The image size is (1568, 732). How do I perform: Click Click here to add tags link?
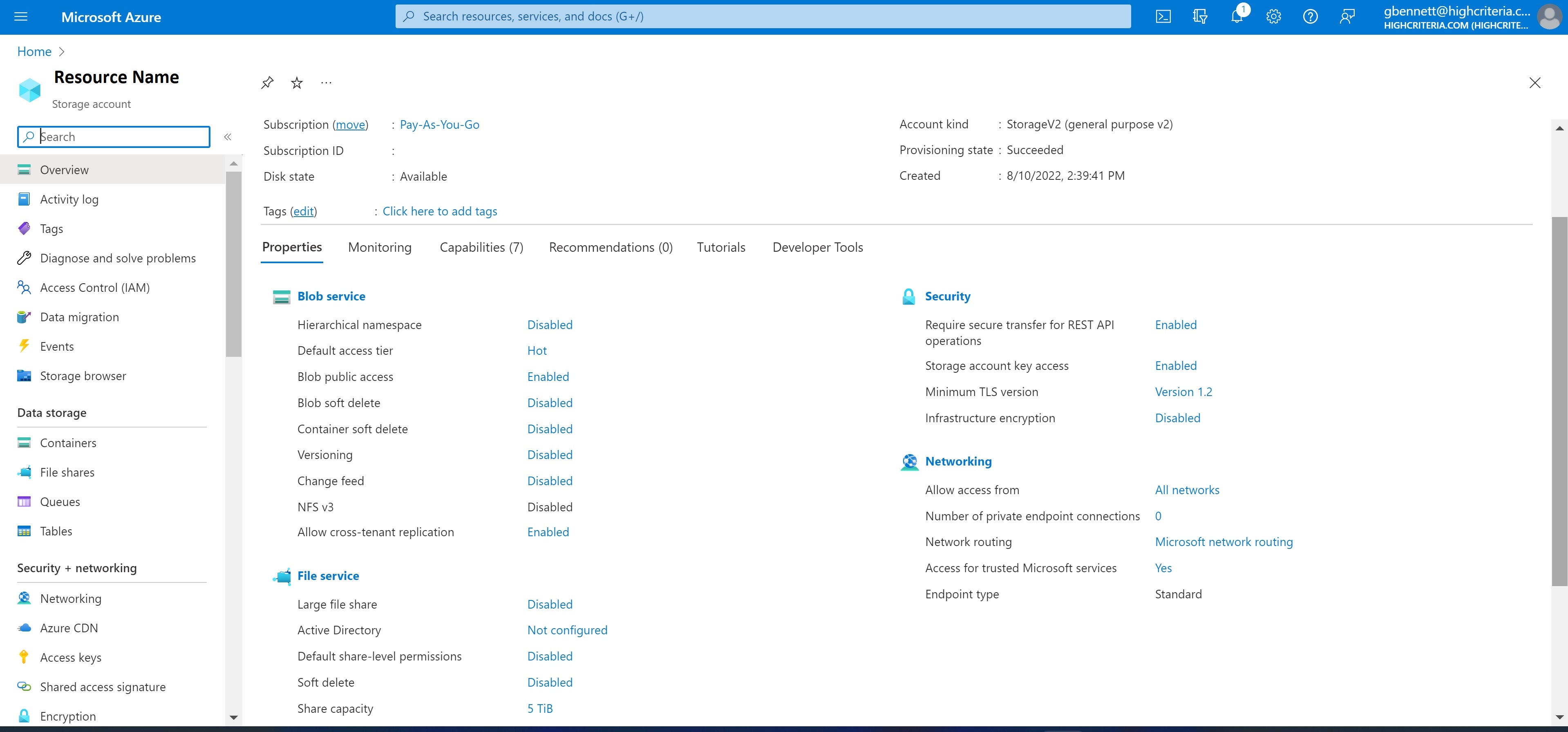(439, 211)
